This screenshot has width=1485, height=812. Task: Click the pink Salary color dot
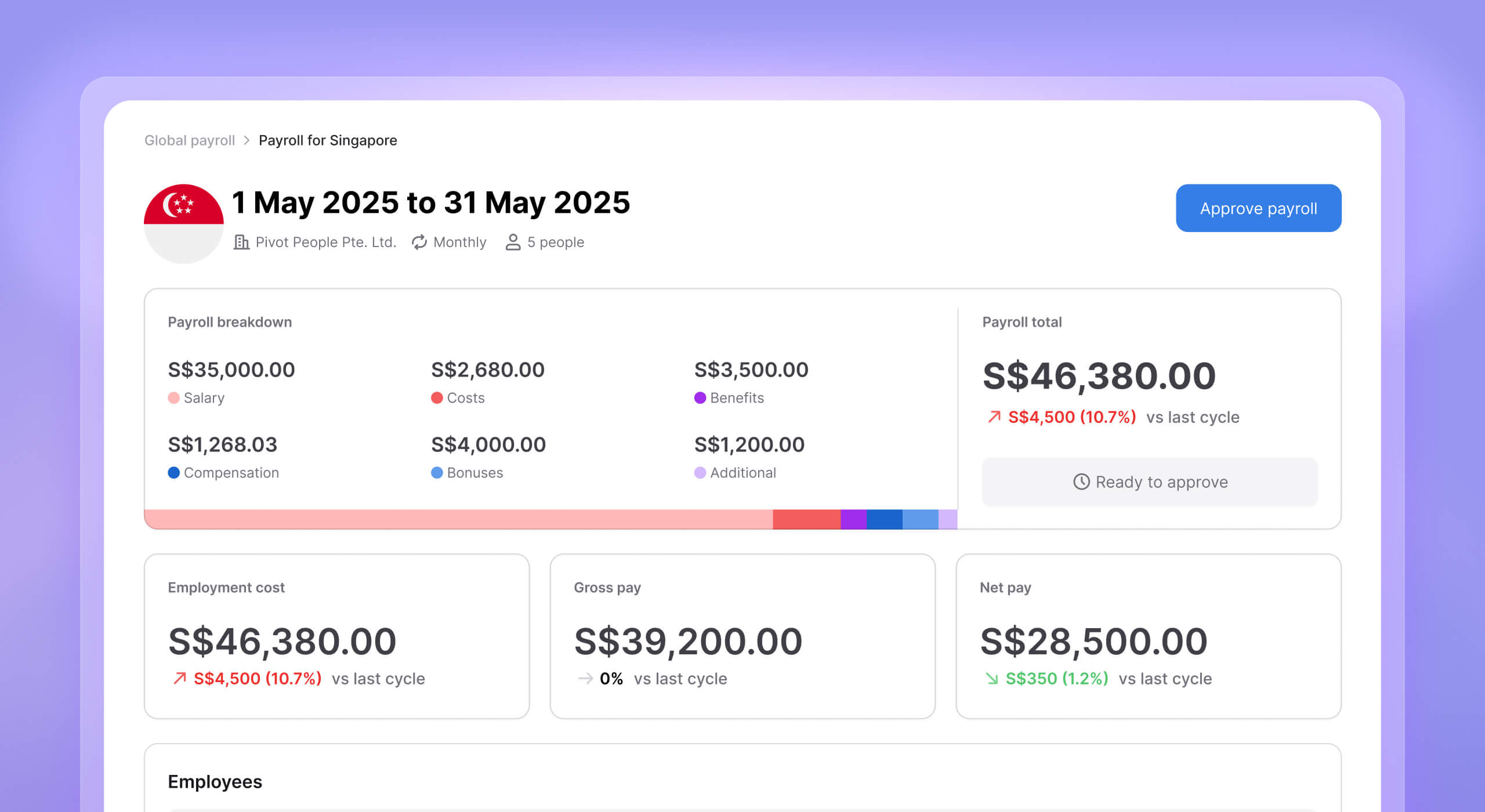173,398
